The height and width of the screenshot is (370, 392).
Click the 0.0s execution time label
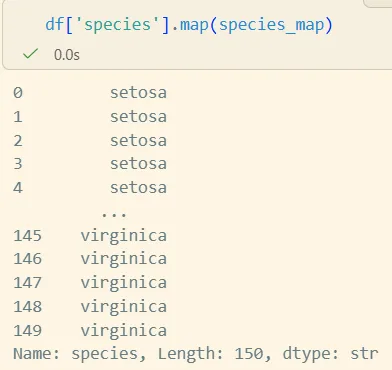pyautogui.click(x=67, y=54)
